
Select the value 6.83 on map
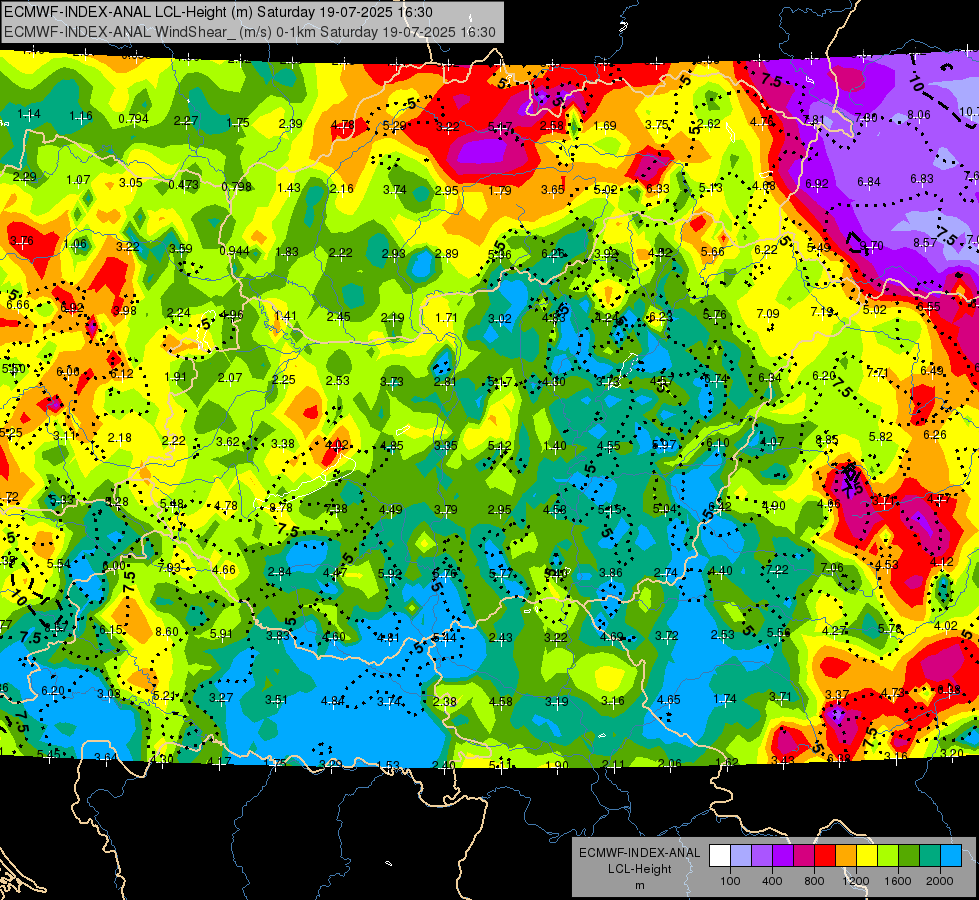point(922,179)
